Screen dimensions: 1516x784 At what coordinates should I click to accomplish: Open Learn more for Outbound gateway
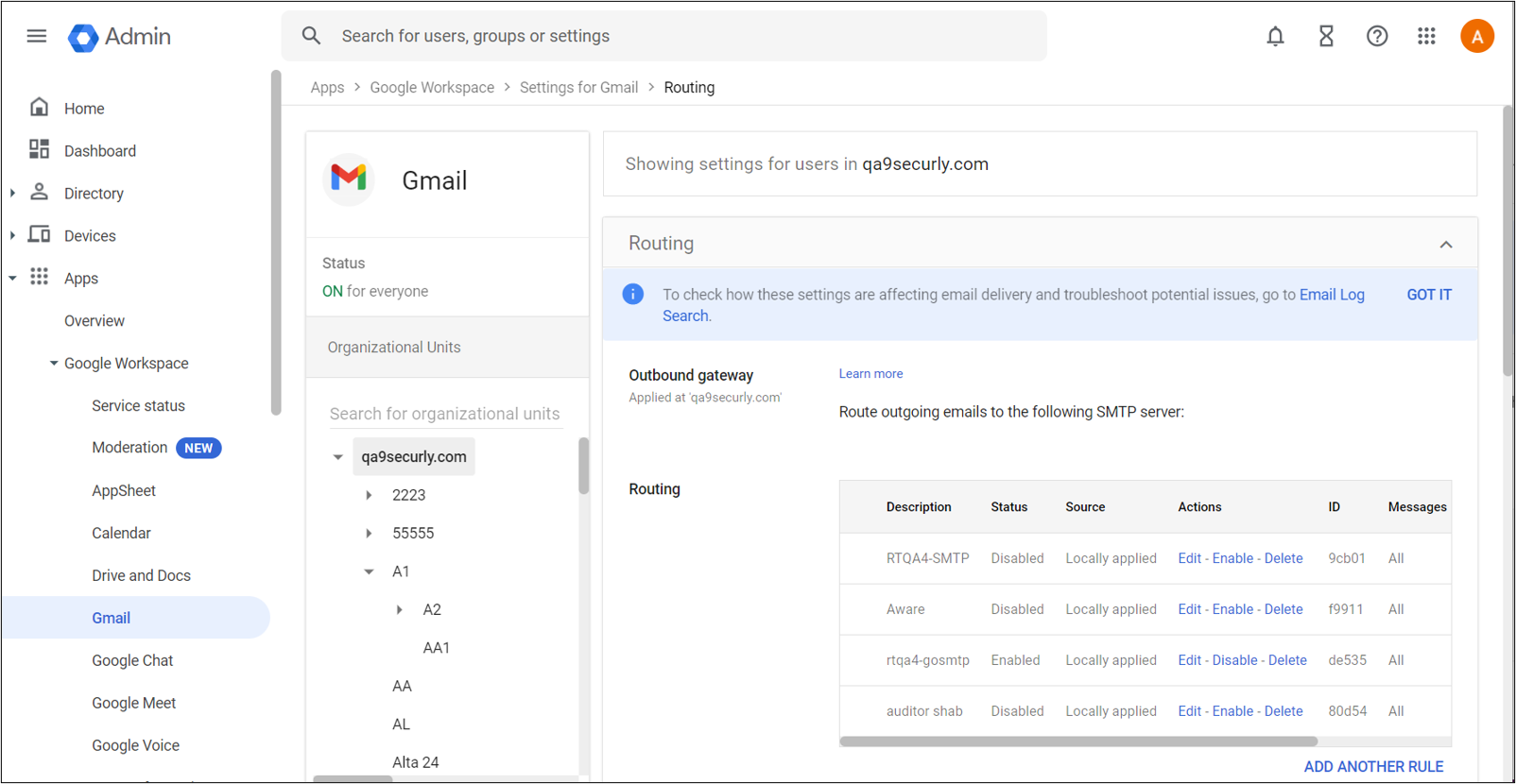pyautogui.click(x=870, y=374)
